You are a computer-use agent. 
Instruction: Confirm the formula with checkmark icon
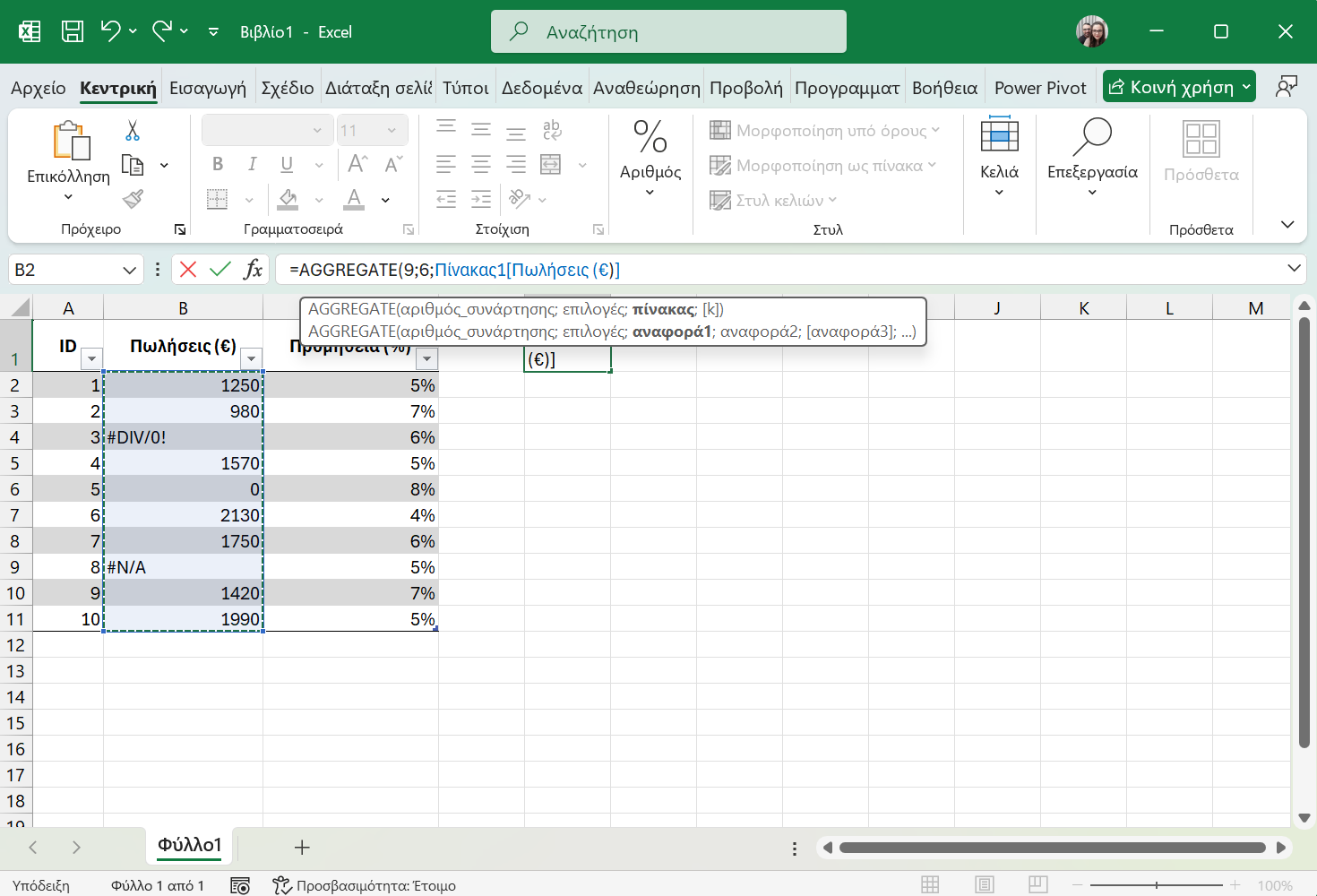(x=220, y=270)
